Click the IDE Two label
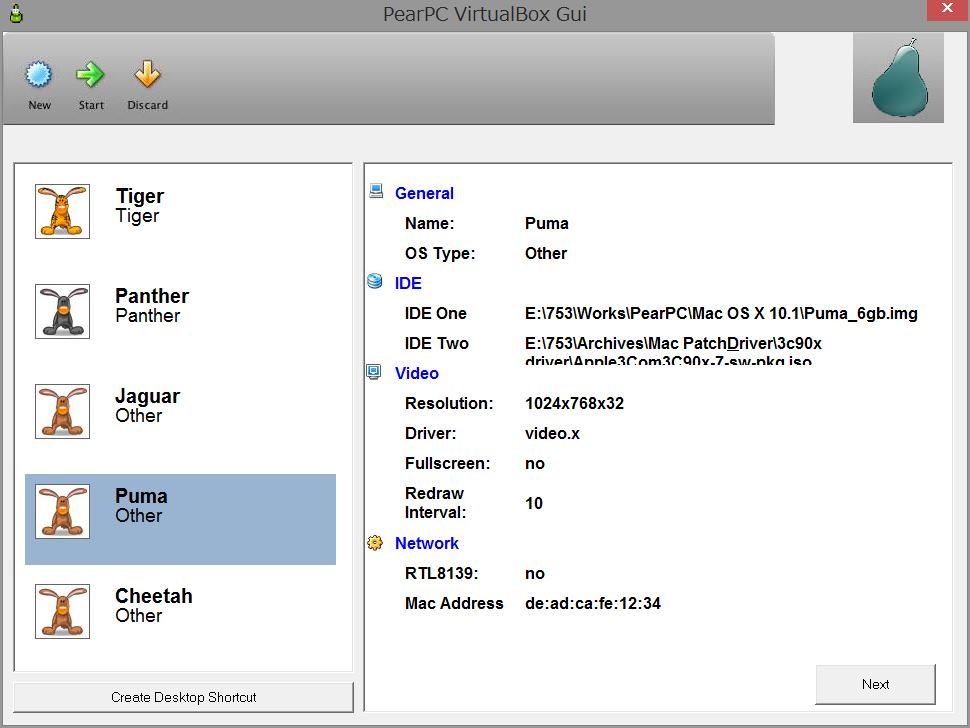The height and width of the screenshot is (728, 970). 437,343
